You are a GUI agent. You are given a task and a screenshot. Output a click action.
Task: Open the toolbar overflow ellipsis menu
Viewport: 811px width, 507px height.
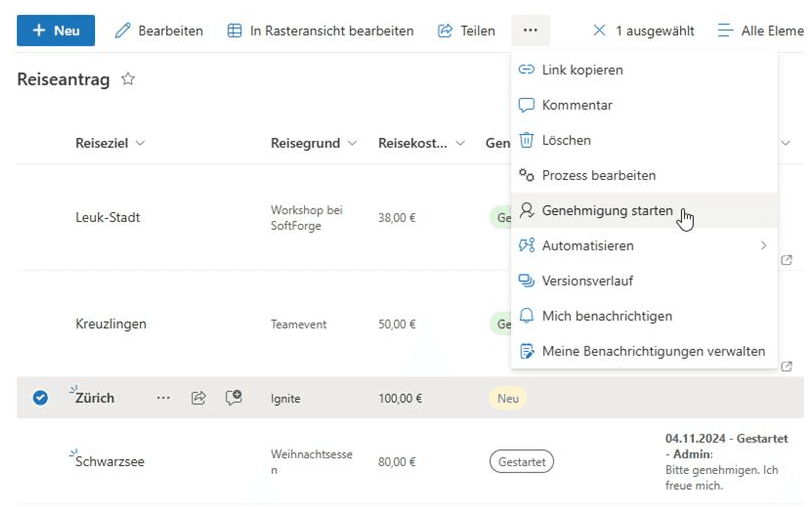[530, 31]
